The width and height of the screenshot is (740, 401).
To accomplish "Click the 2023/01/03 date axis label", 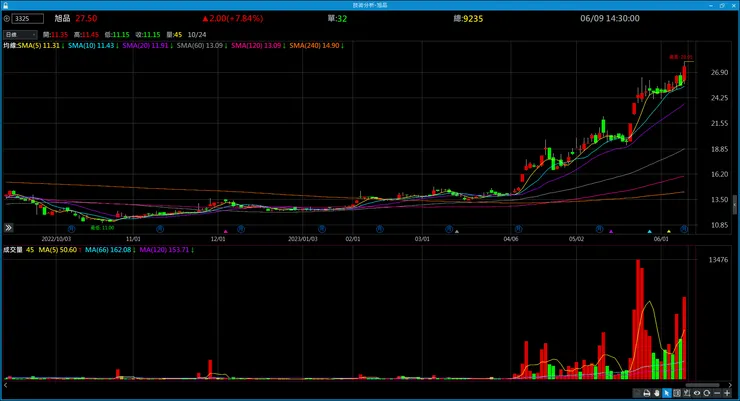I will coord(303,239).
